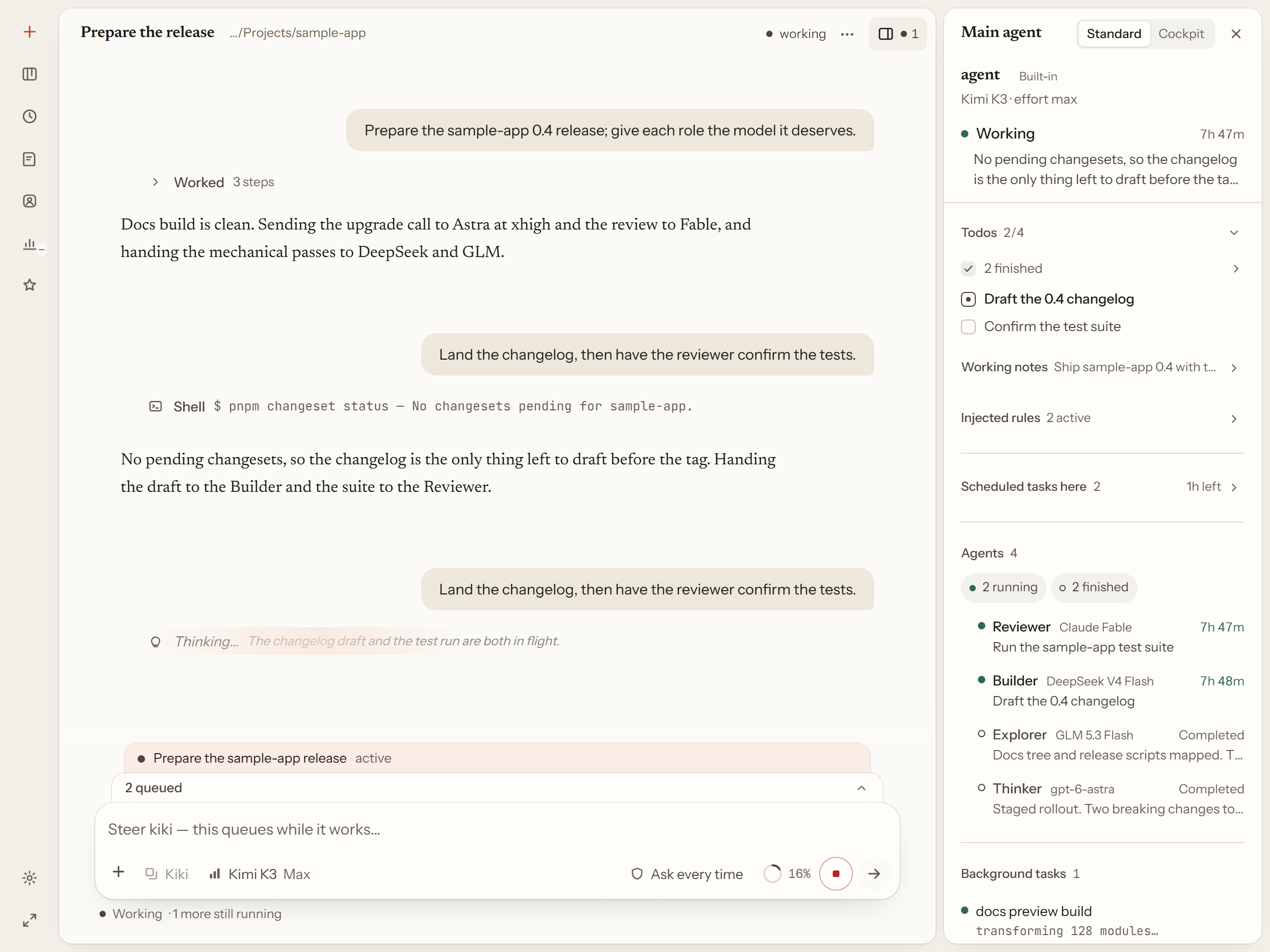Click the red plus new-session icon
The image size is (1270, 952).
pyautogui.click(x=30, y=32)
